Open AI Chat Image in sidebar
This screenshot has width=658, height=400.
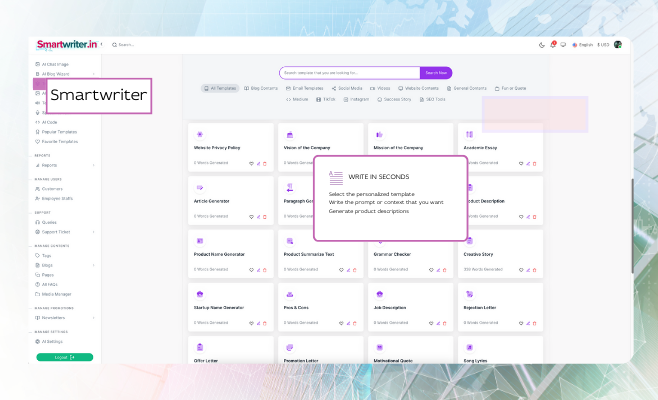(52, 64)
